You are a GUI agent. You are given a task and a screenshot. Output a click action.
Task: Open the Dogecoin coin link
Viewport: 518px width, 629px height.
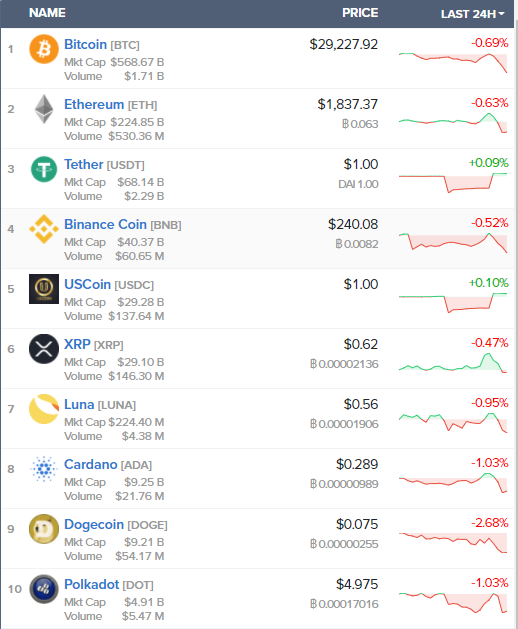click(x=94, y=524)
